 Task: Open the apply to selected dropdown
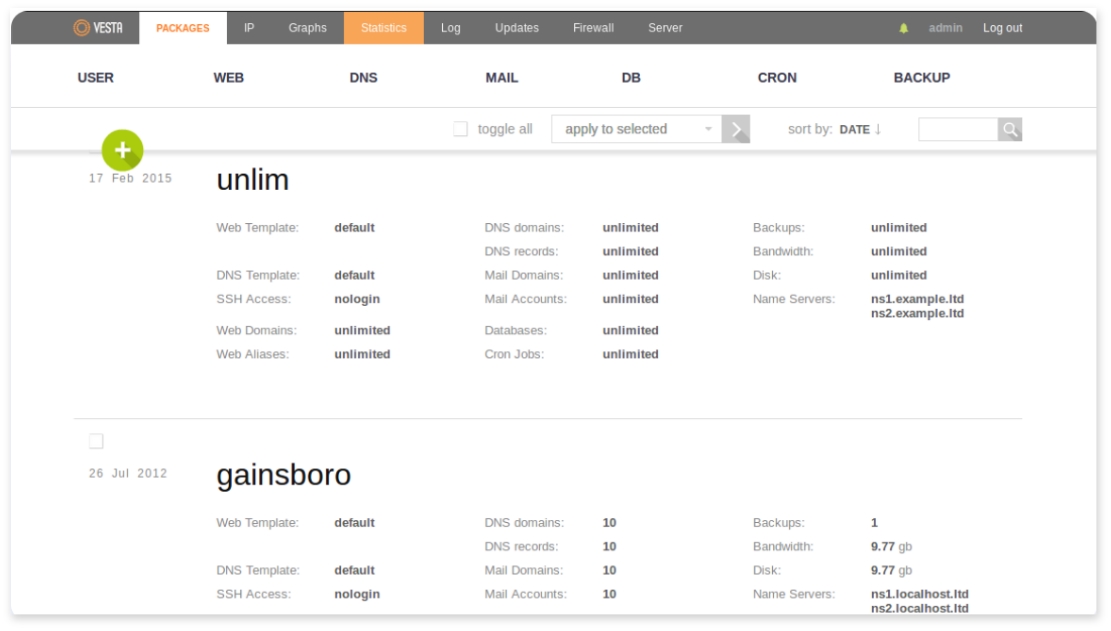(636, 129)
